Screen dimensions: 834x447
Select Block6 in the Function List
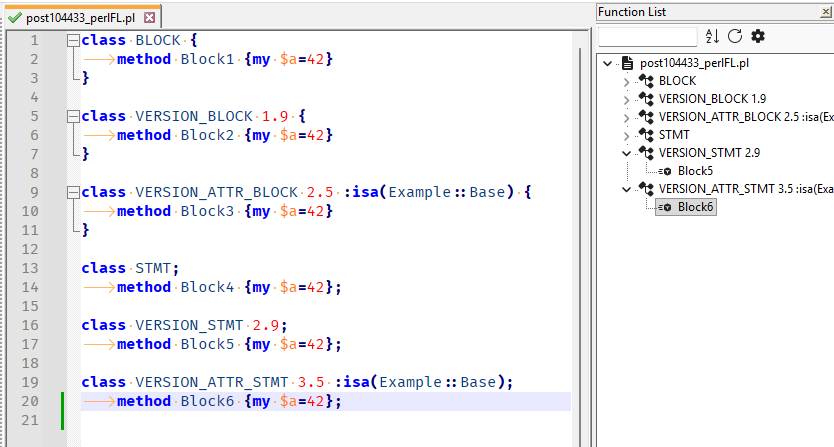(x=695, y=207)
